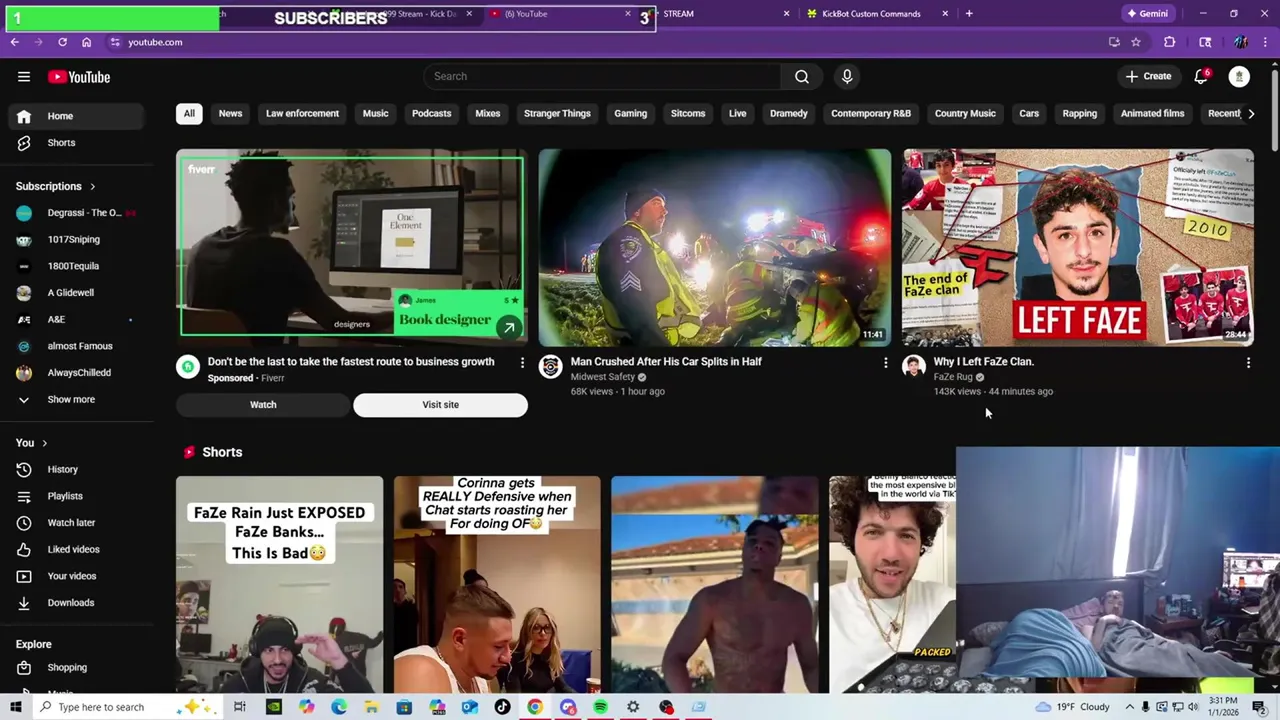
Task: Open Liked videos in the sidebar
Action: [x=78, y=549]
